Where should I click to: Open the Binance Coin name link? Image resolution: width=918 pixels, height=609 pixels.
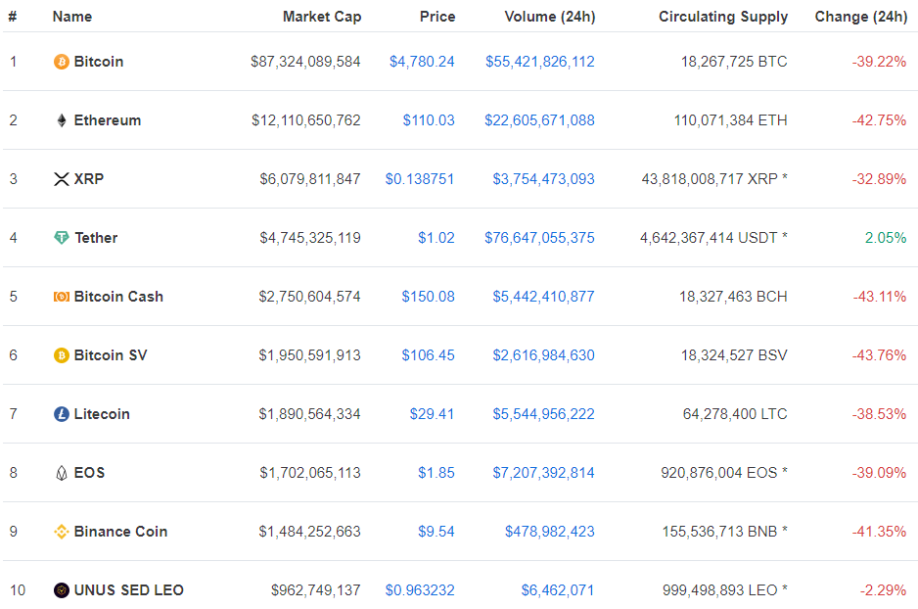tap(121, 531)
